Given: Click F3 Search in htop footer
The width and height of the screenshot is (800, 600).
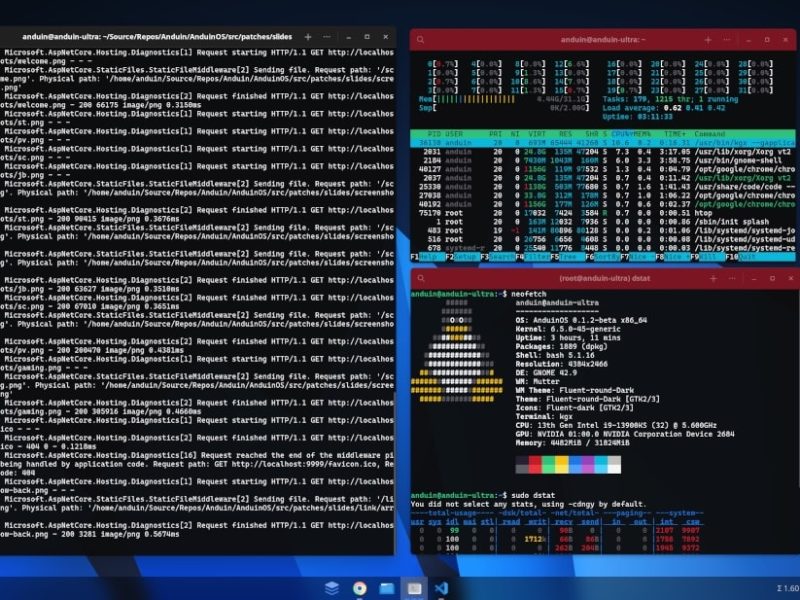Looking at the screenshot, I should point(497,257).
